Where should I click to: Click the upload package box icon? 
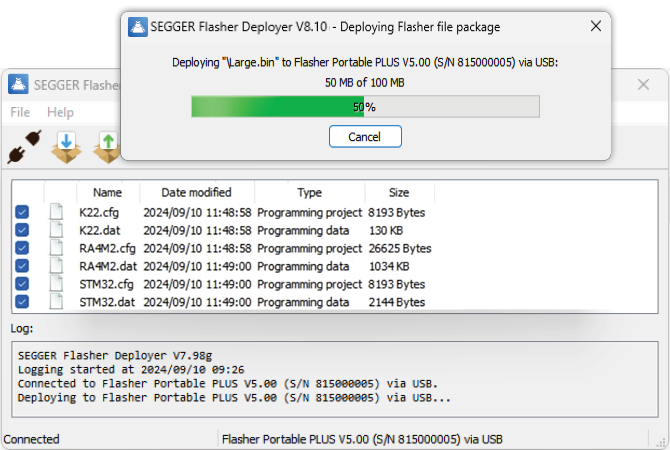coord(107,146)
